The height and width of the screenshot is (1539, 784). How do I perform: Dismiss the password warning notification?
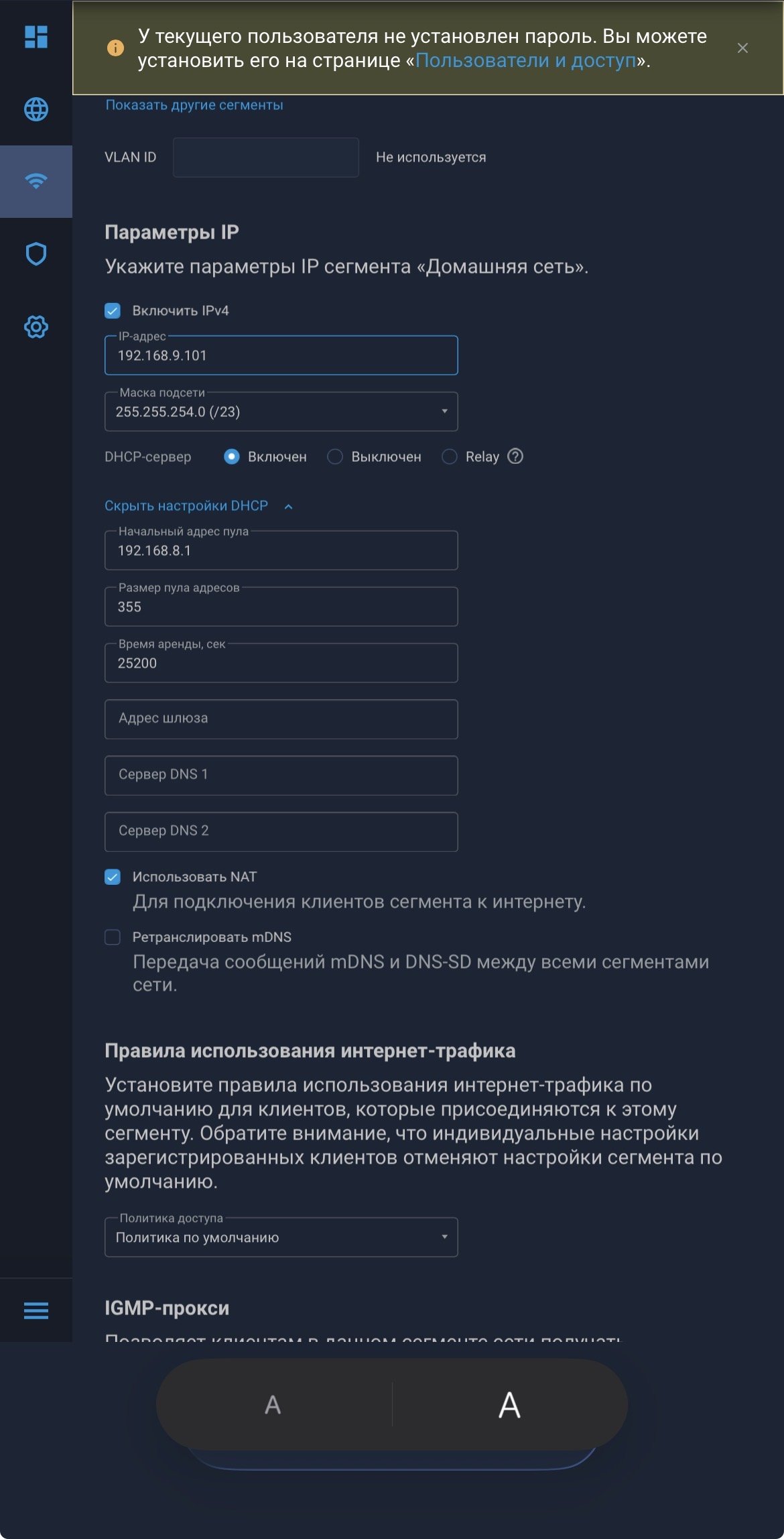click(742, 48)
